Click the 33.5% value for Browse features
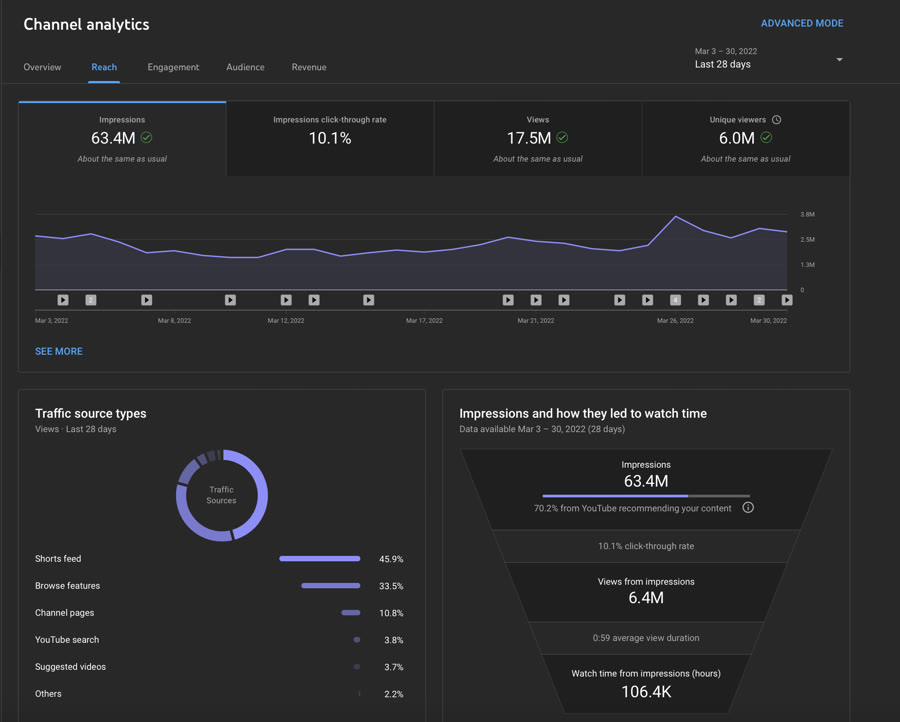Screen dimensions: 900x722 391,586
